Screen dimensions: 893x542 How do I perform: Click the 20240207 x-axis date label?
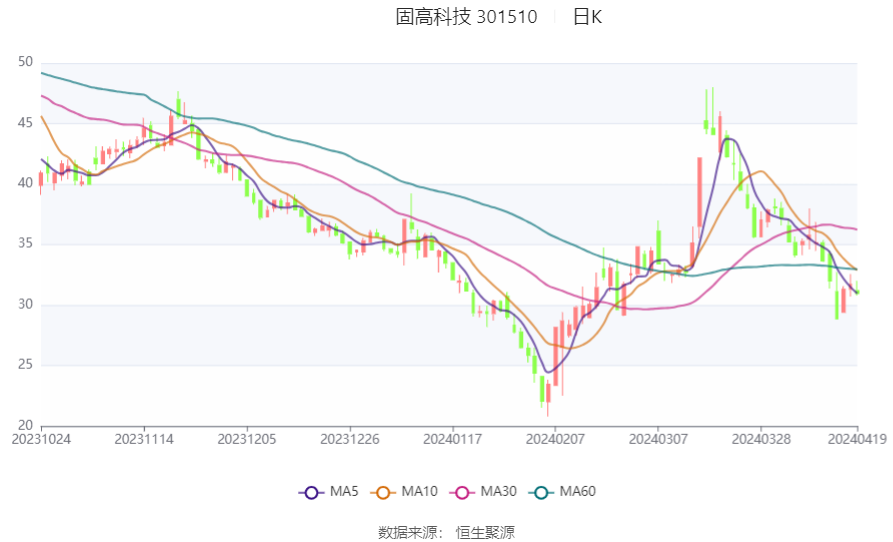point(554,438)
